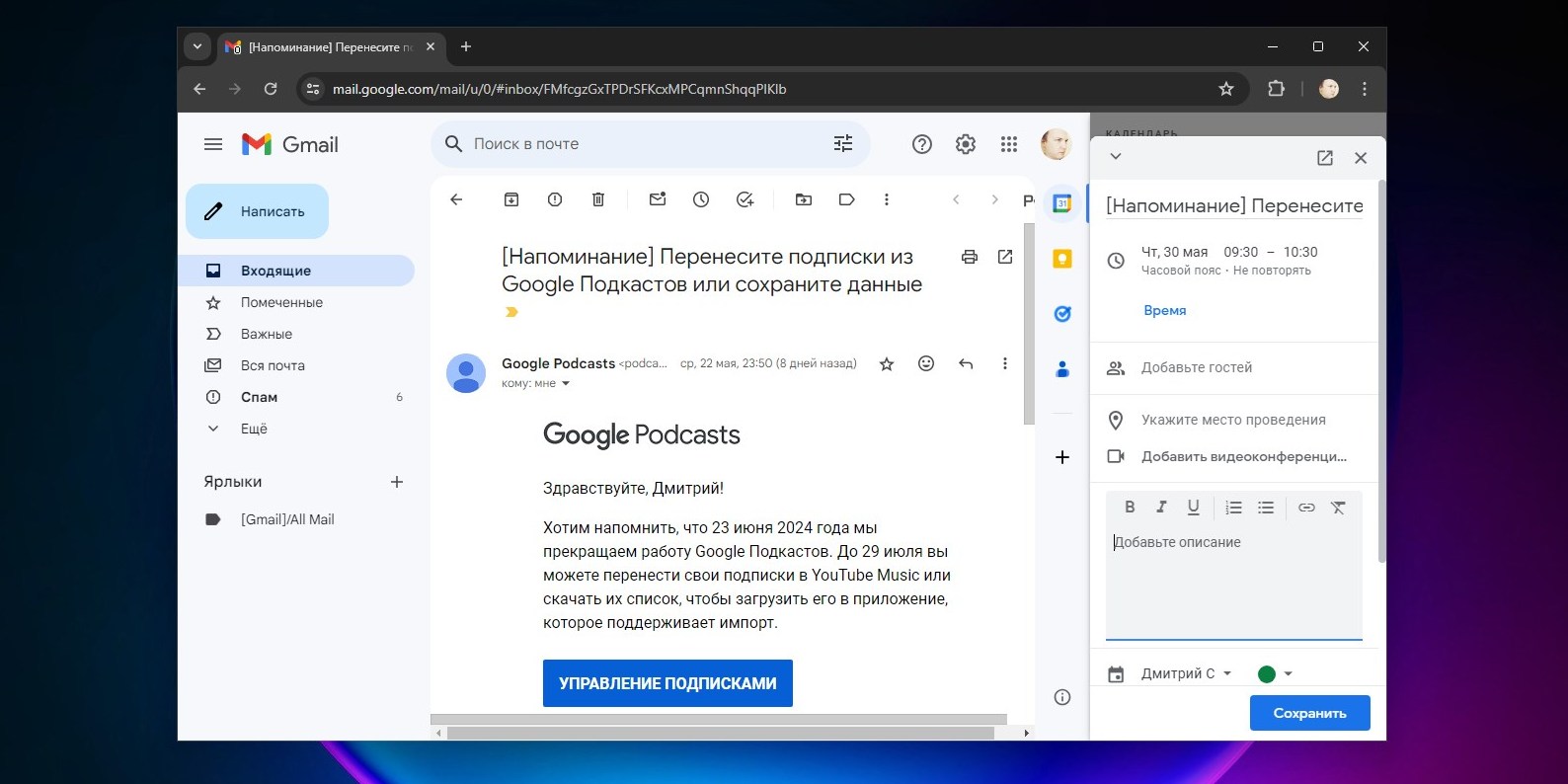Open Google Keep side panel icon
Viewport: 1568px width, 784px height.
click(x=1062, y=259)
